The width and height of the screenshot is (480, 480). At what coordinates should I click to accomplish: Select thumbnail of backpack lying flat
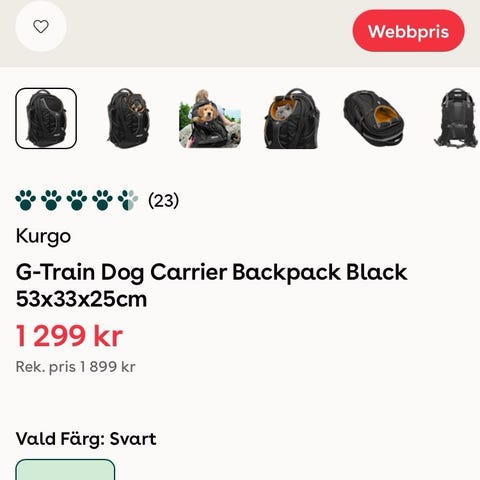[x=374, y=118]
